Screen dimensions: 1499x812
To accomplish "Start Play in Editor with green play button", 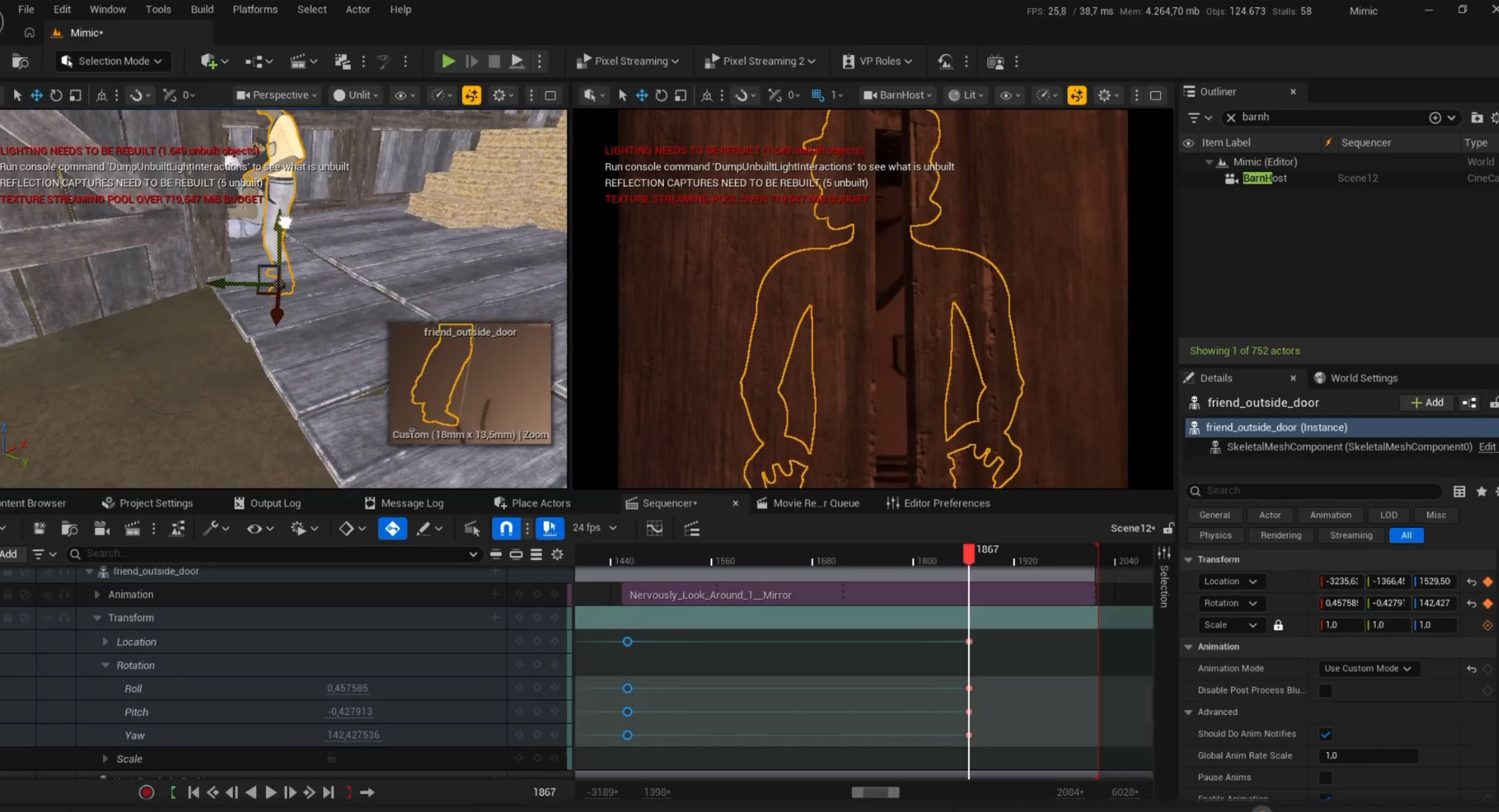I will click(x=448, y=62).
